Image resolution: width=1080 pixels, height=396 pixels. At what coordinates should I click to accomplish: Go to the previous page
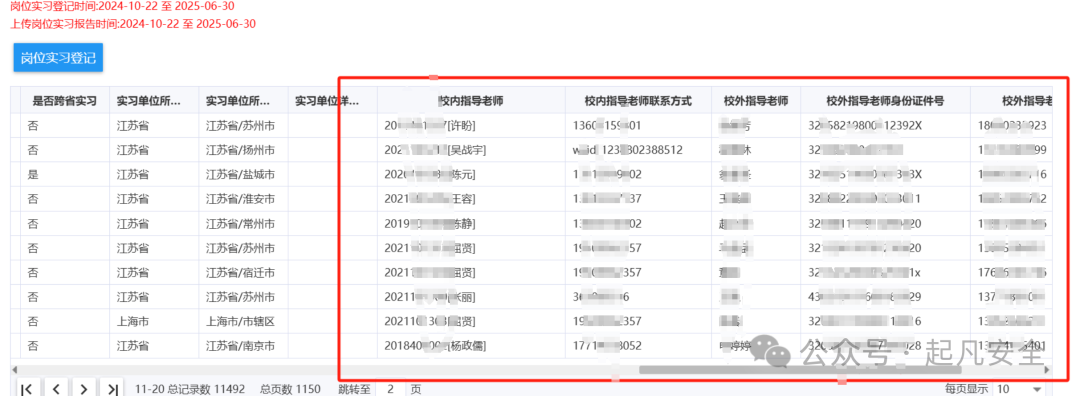tap(56, 389)
